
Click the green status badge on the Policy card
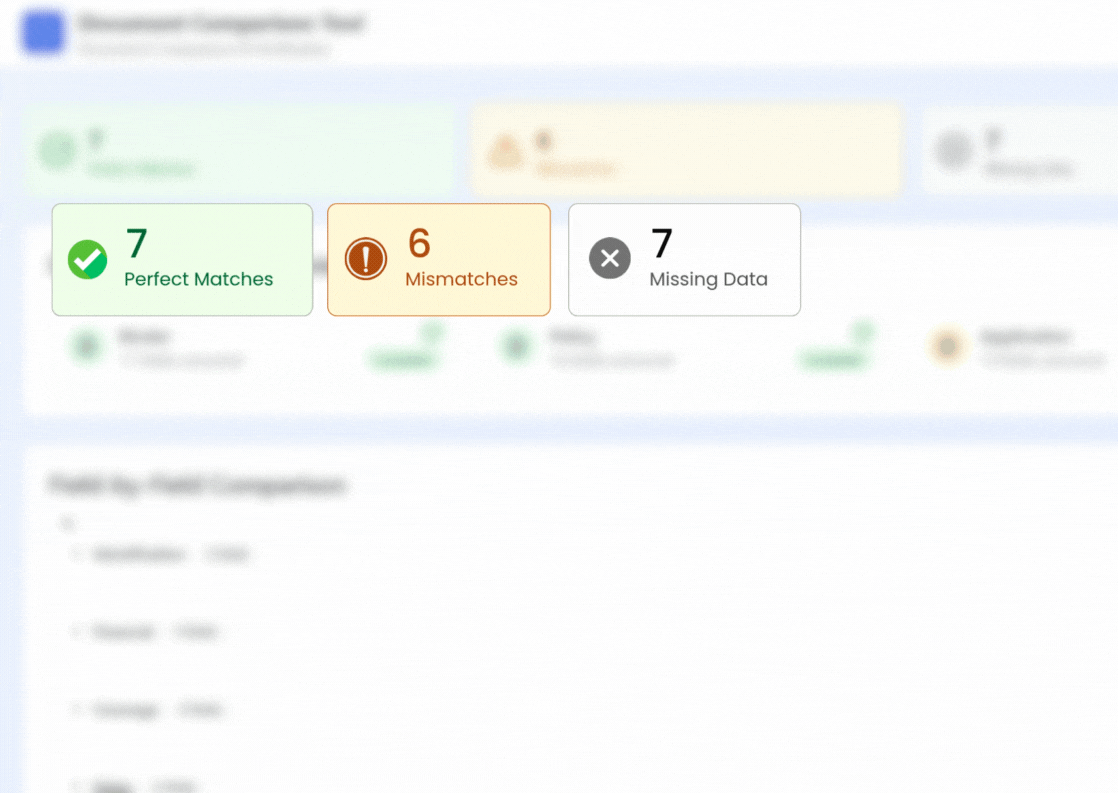coord(833,360)
